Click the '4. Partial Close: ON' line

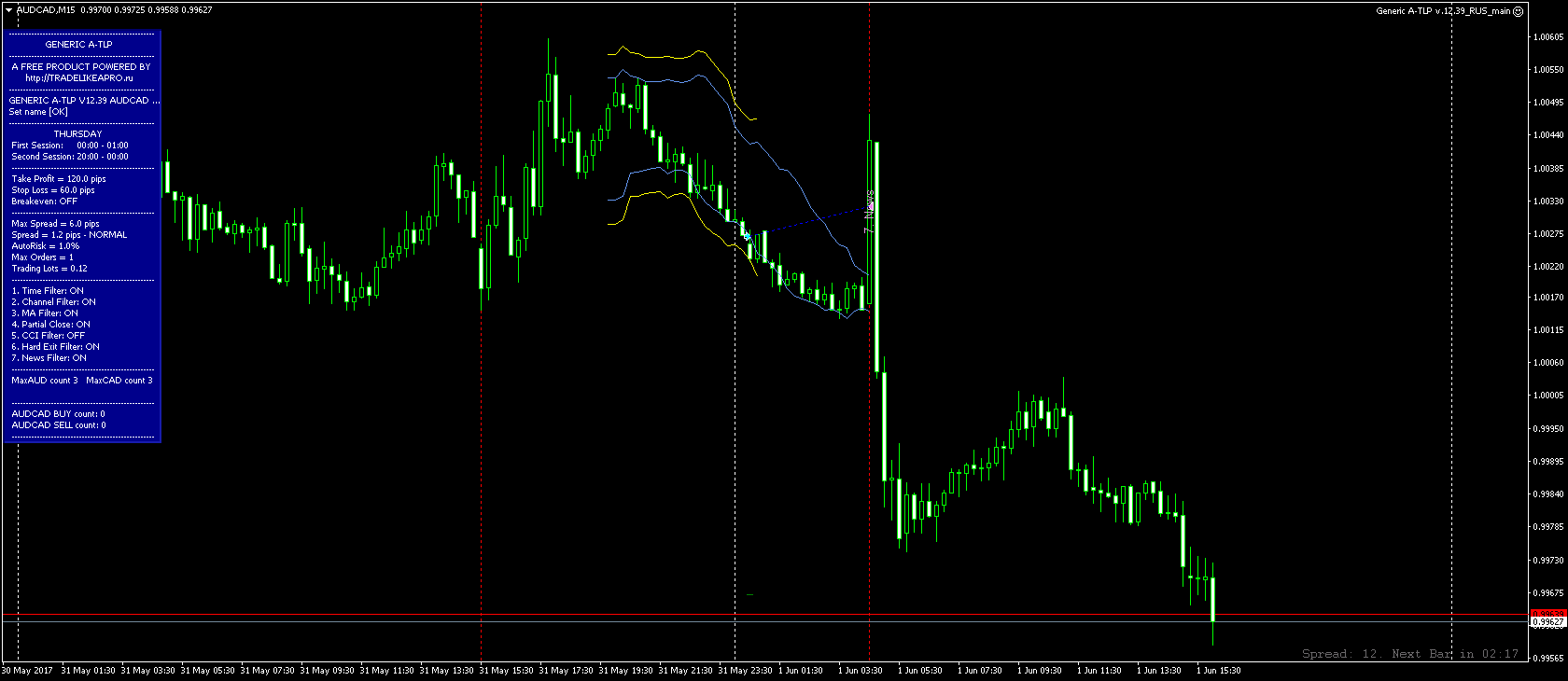(x=51, y=325)
